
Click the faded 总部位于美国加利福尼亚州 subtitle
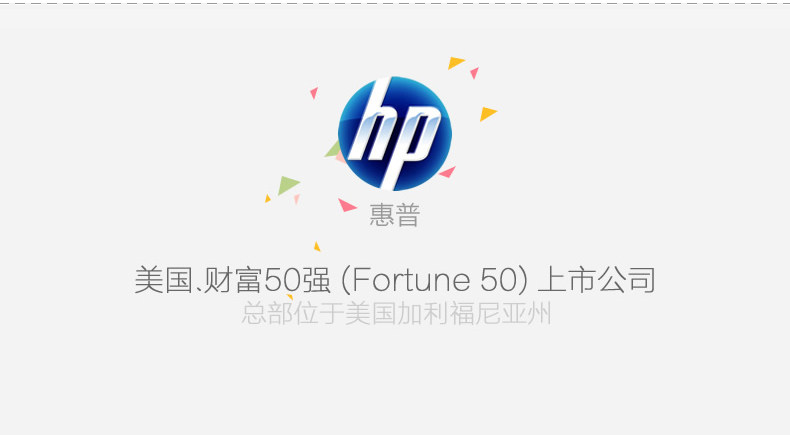click(396, 313)
